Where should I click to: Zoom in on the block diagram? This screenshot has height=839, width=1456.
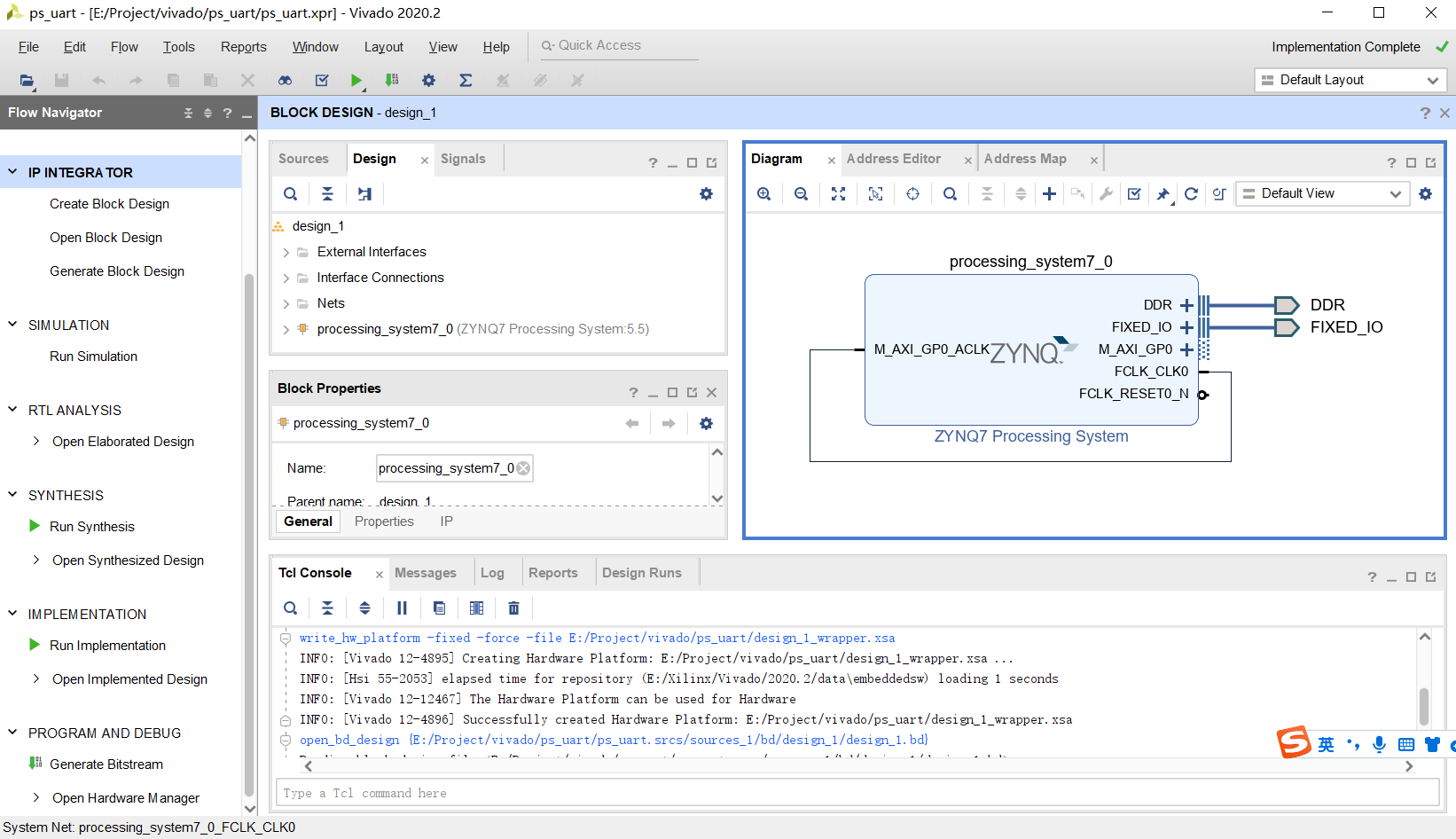point(763,193)
